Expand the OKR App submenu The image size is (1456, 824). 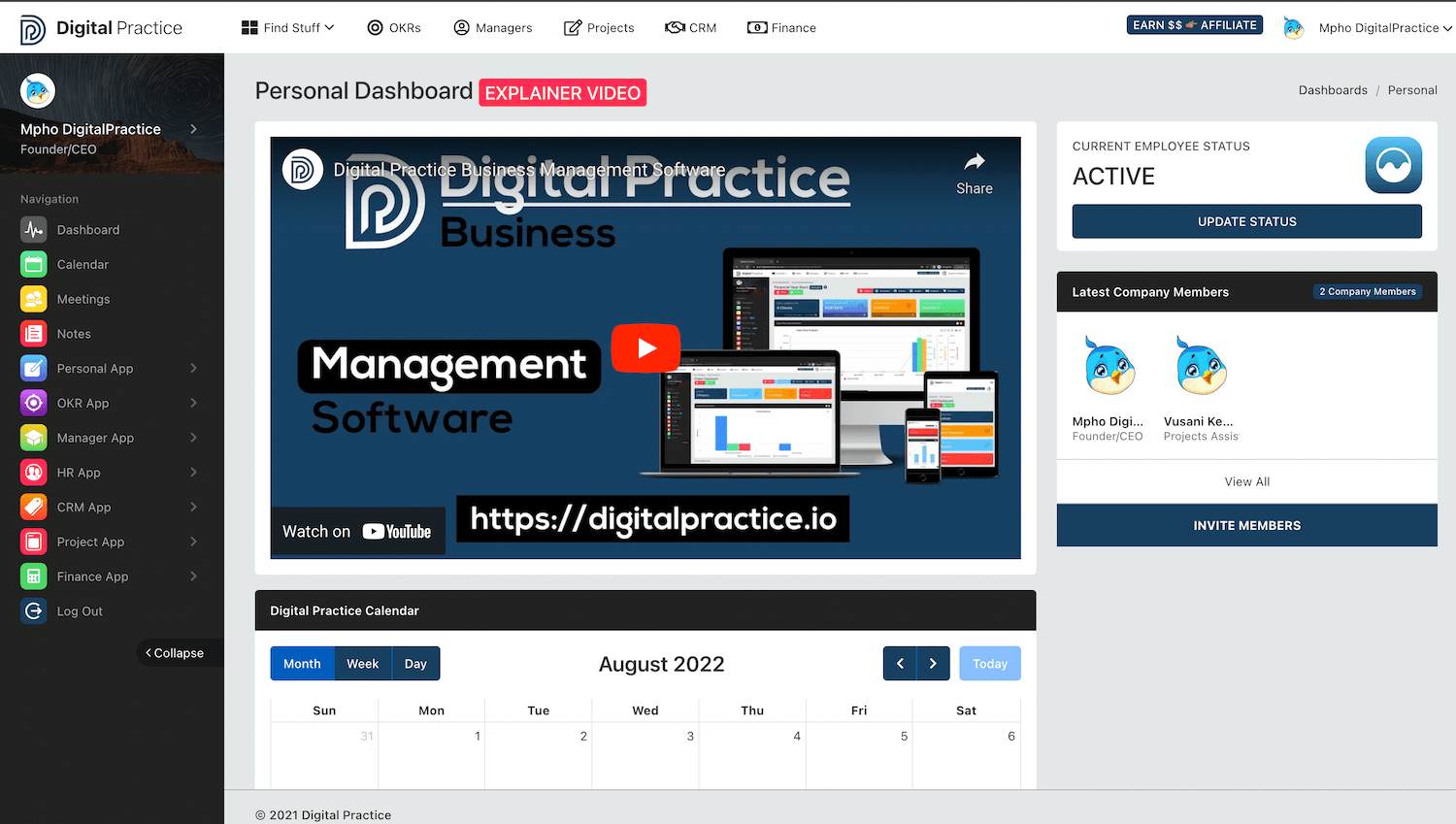click(193, 403)
